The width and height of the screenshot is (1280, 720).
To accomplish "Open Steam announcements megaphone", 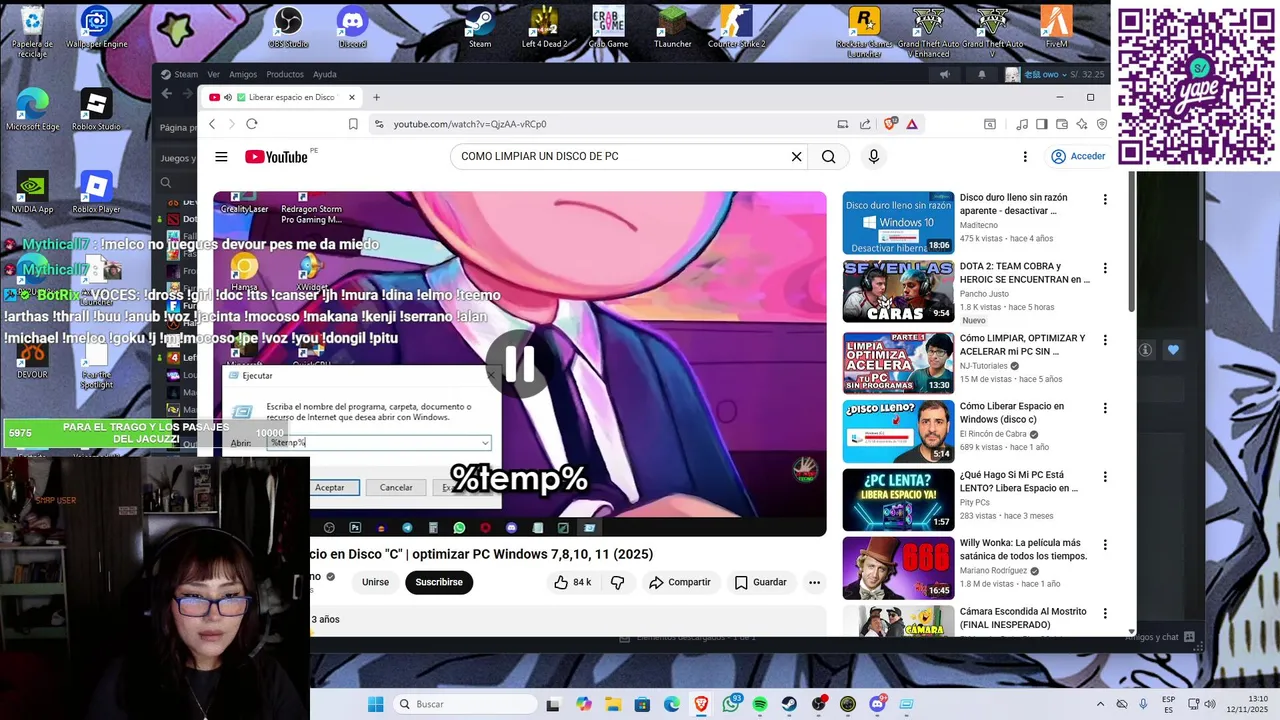I will pyautogui.click(x=944, y=74).
